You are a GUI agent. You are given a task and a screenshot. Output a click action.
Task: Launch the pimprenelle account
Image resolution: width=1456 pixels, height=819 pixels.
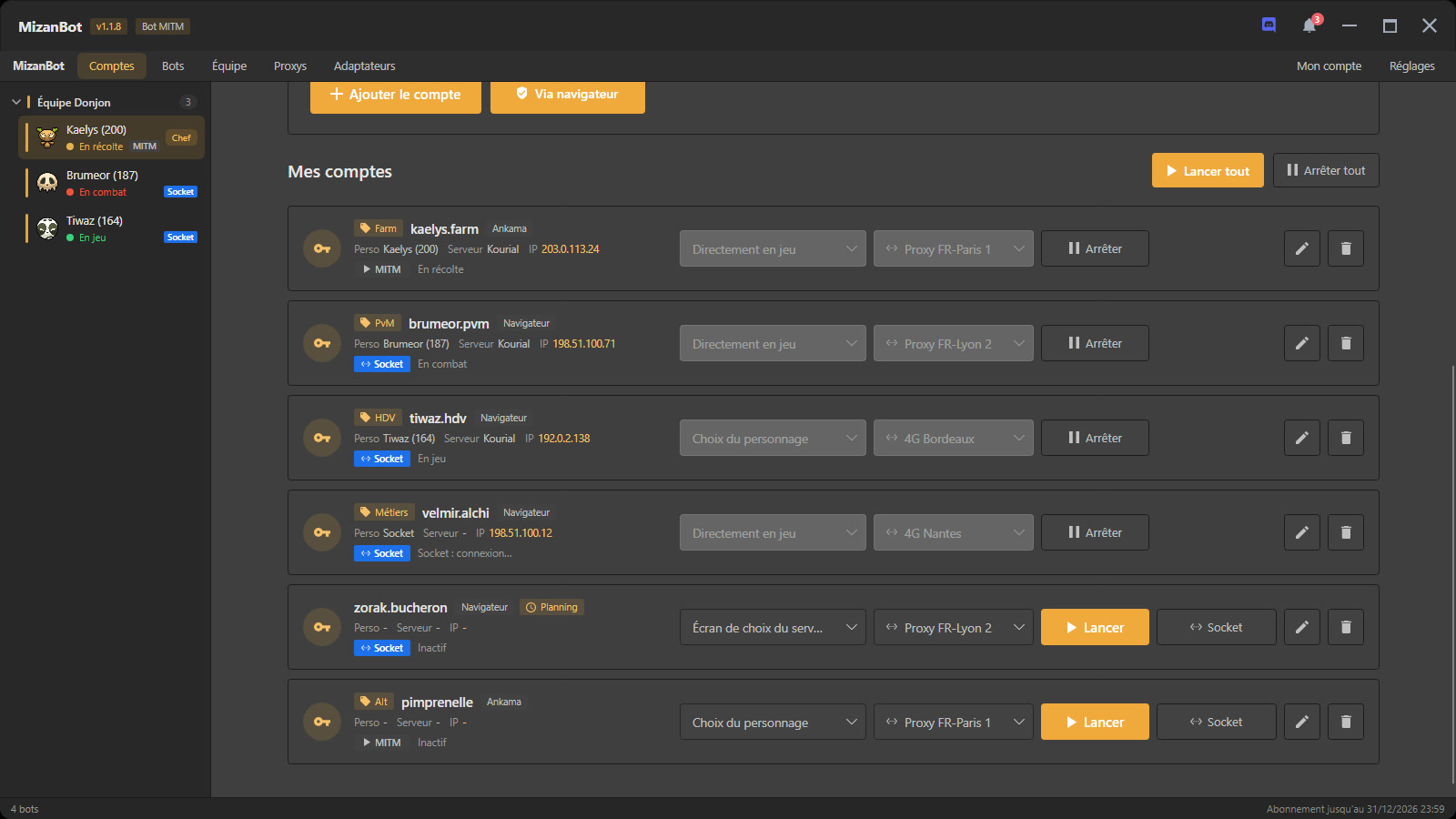tap(1095, 722)
